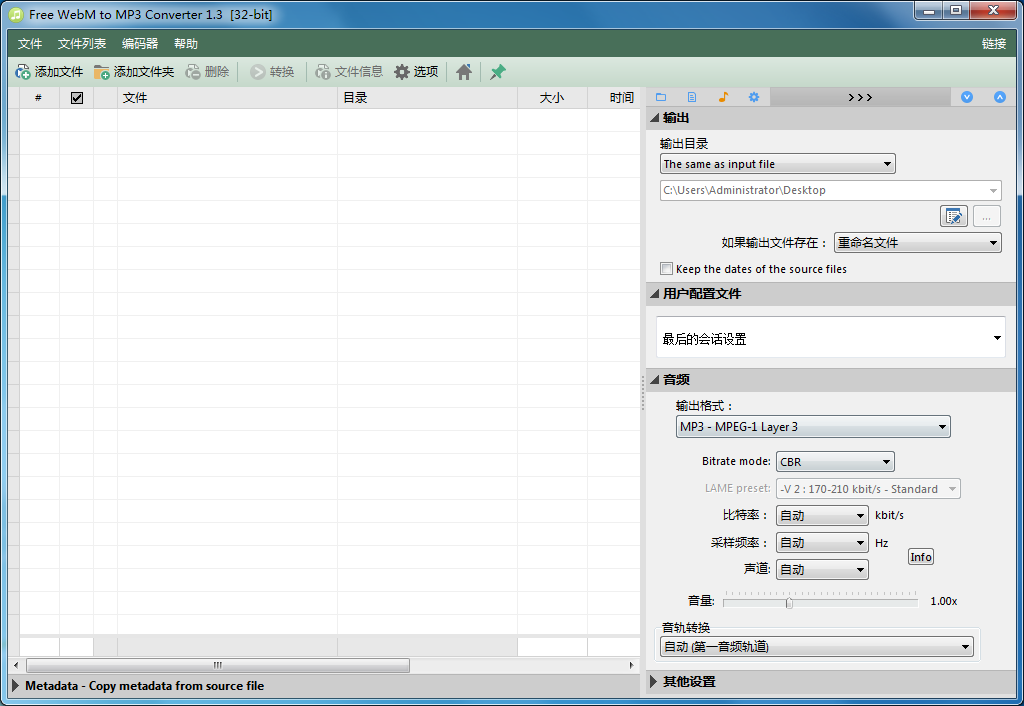
Task: Open the 帮助 menu
Action: tap(185, 44)
